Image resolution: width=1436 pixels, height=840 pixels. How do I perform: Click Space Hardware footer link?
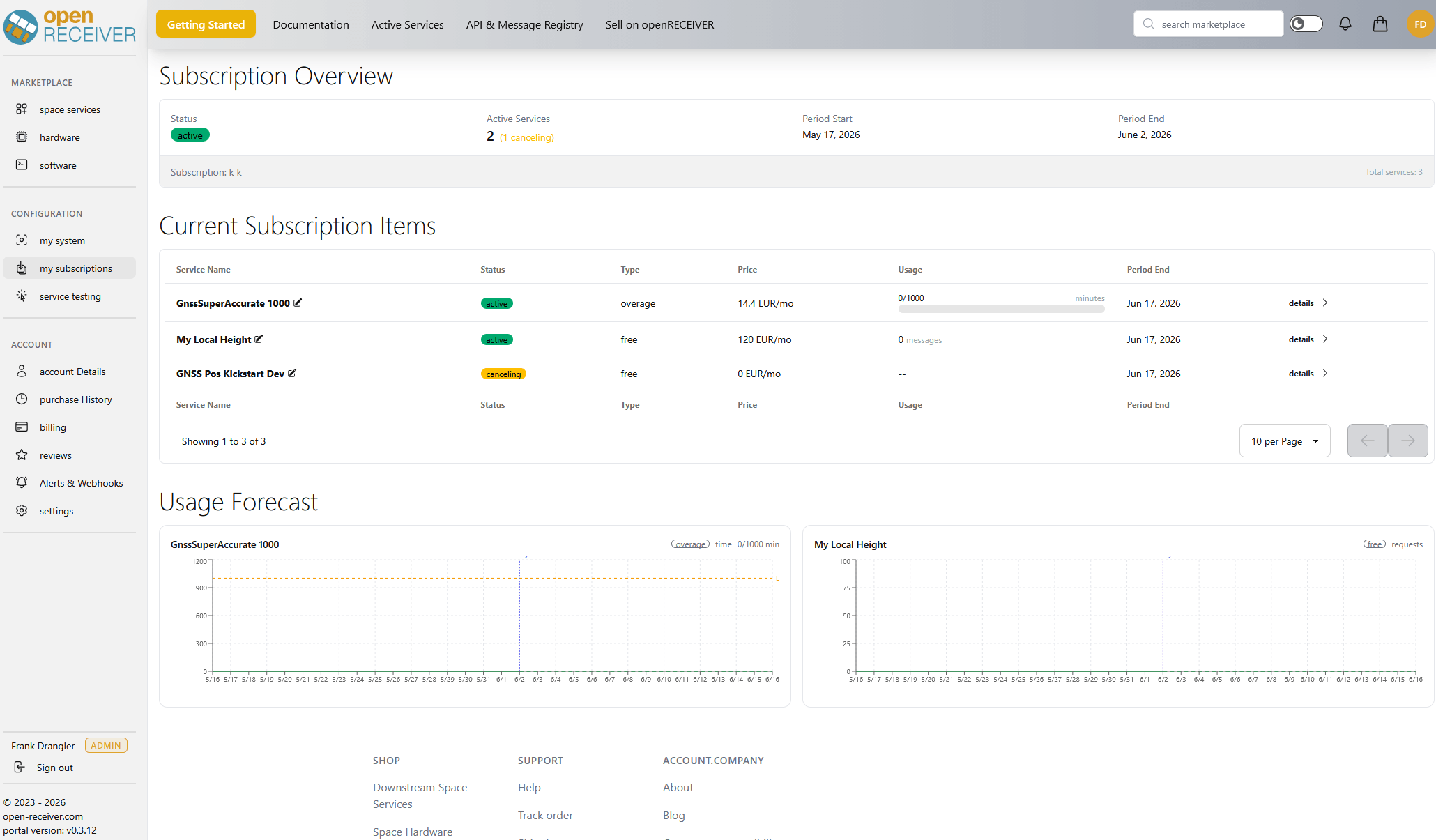click(x=413, y=832)
